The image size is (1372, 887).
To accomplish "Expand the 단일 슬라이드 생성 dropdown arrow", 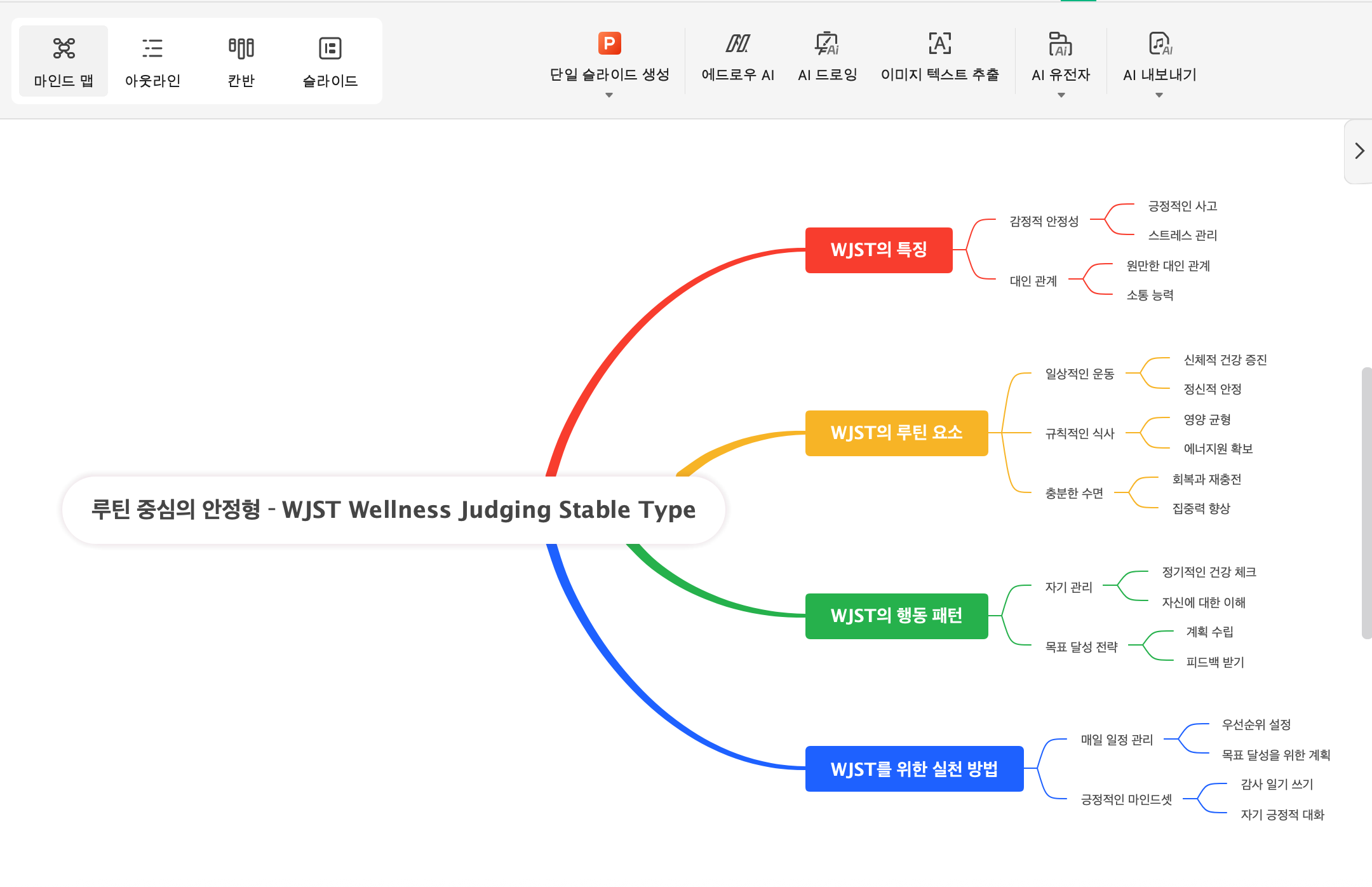I will tap(609, 95).
